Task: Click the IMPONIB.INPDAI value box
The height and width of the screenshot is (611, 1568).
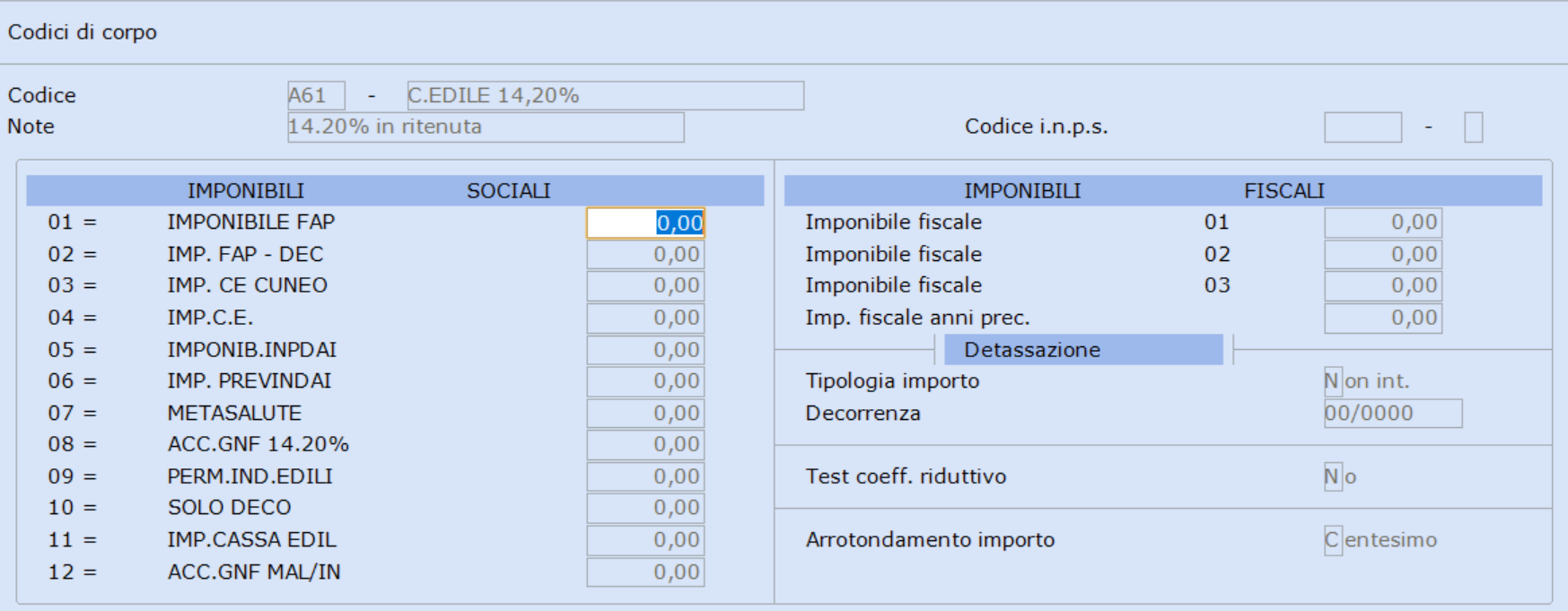Action: point(645,350)
